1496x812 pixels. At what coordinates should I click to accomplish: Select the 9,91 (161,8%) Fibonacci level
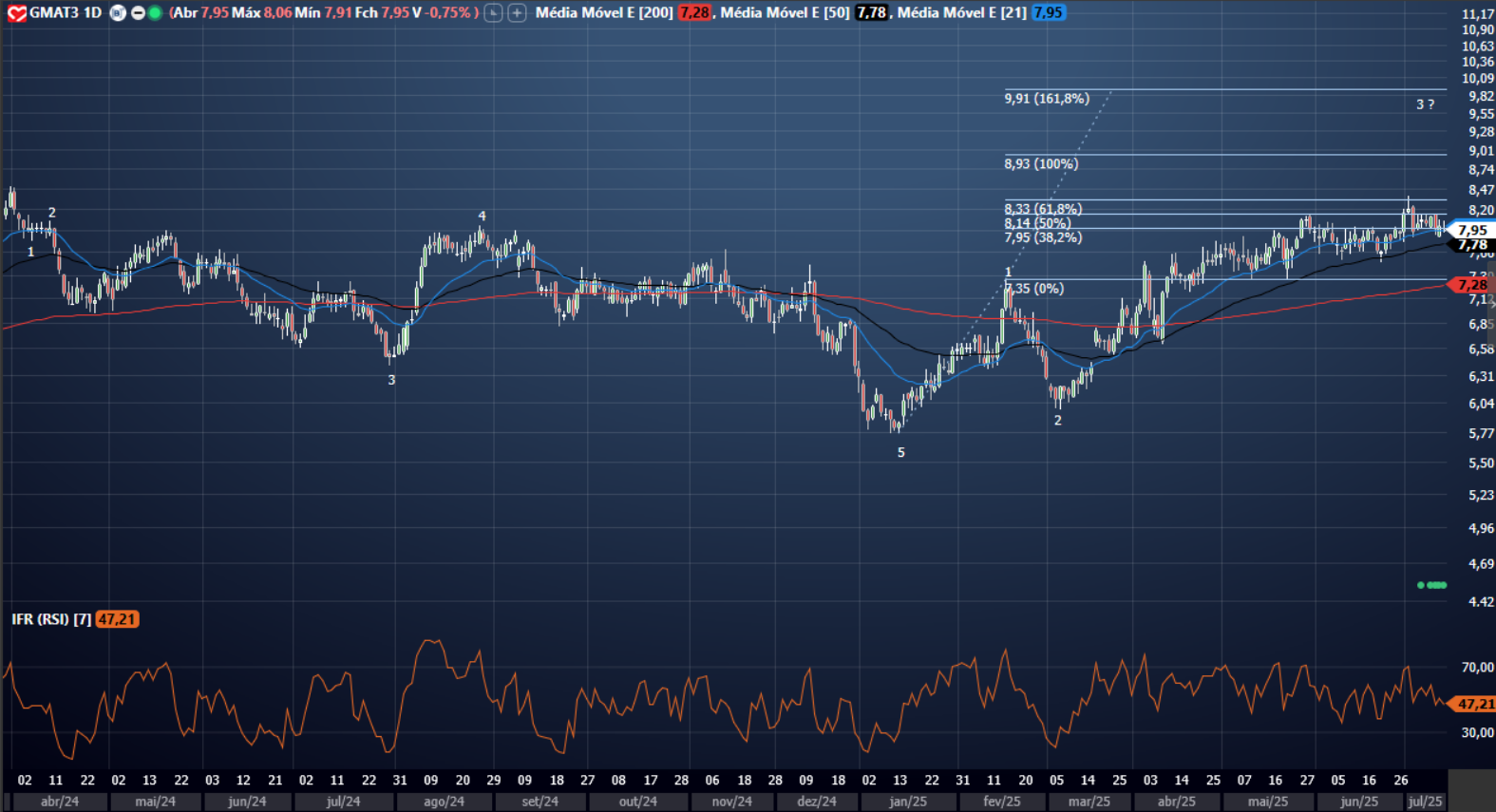(x=1047, y=99)
